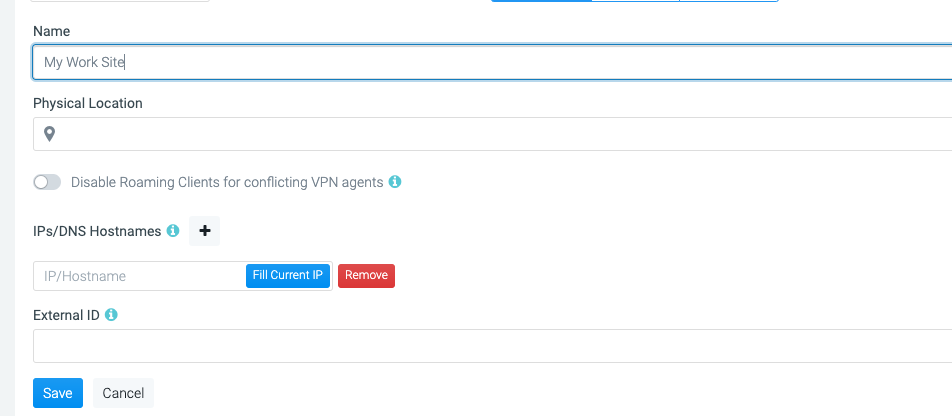Click the Name field label

52,31
